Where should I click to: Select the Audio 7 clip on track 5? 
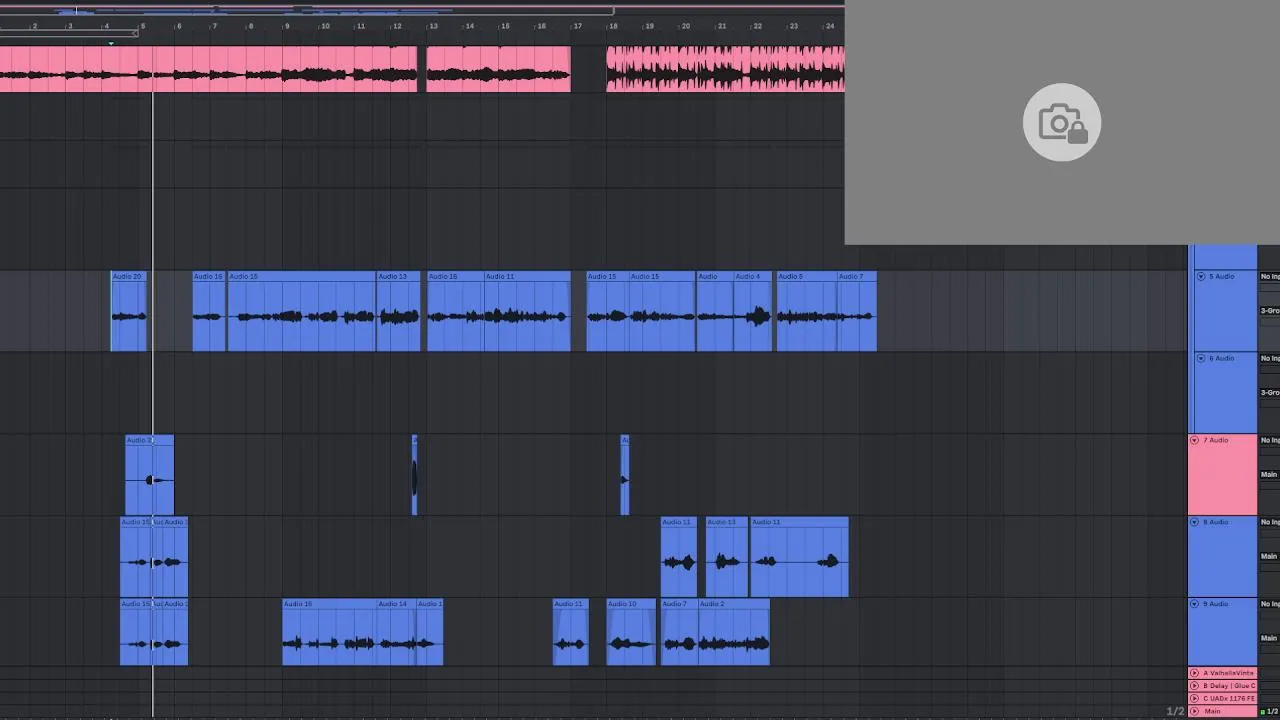[x=857, y=311]
